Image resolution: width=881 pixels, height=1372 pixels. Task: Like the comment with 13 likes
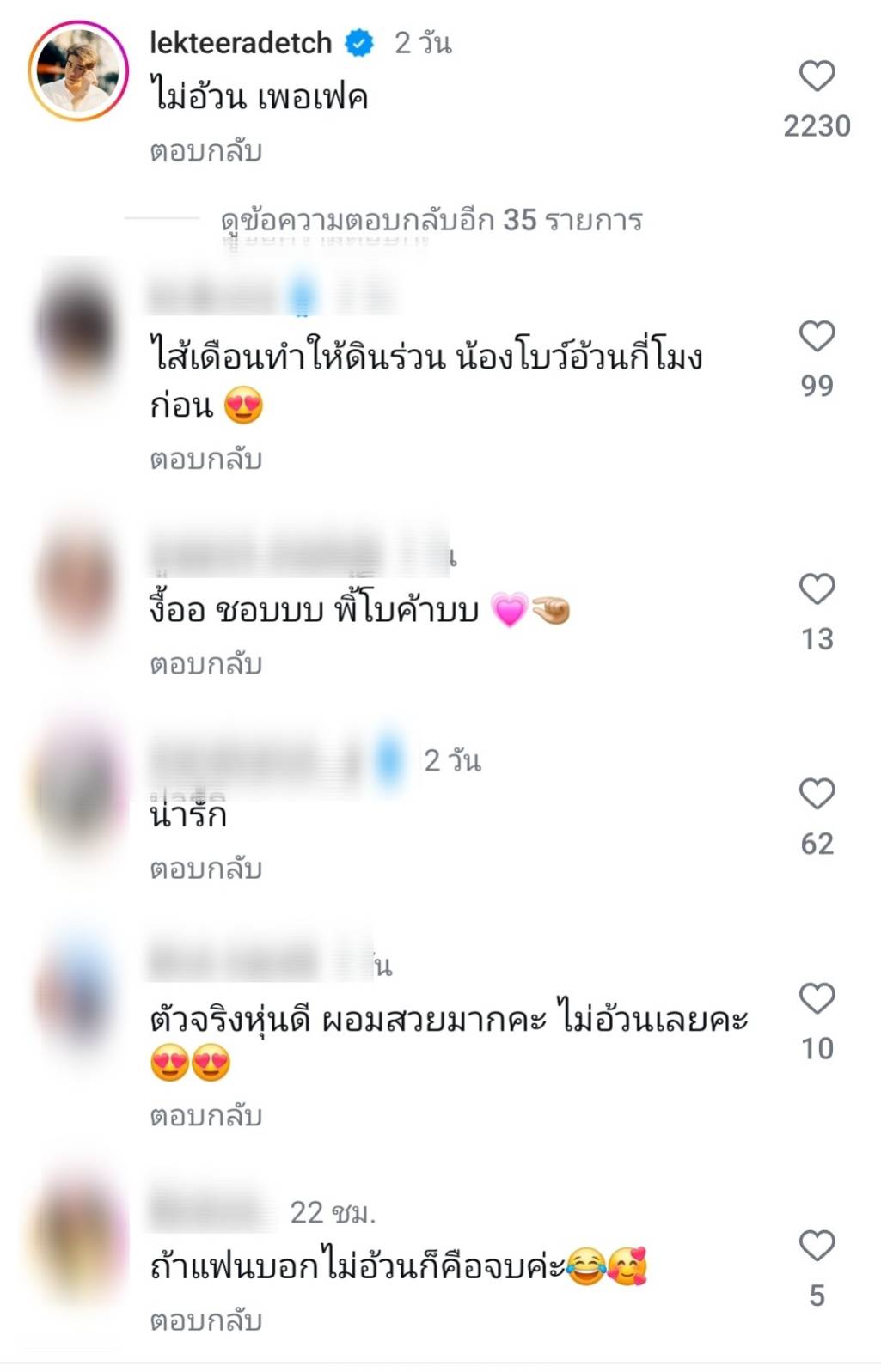pyautogui.click(x=817, y=588)
